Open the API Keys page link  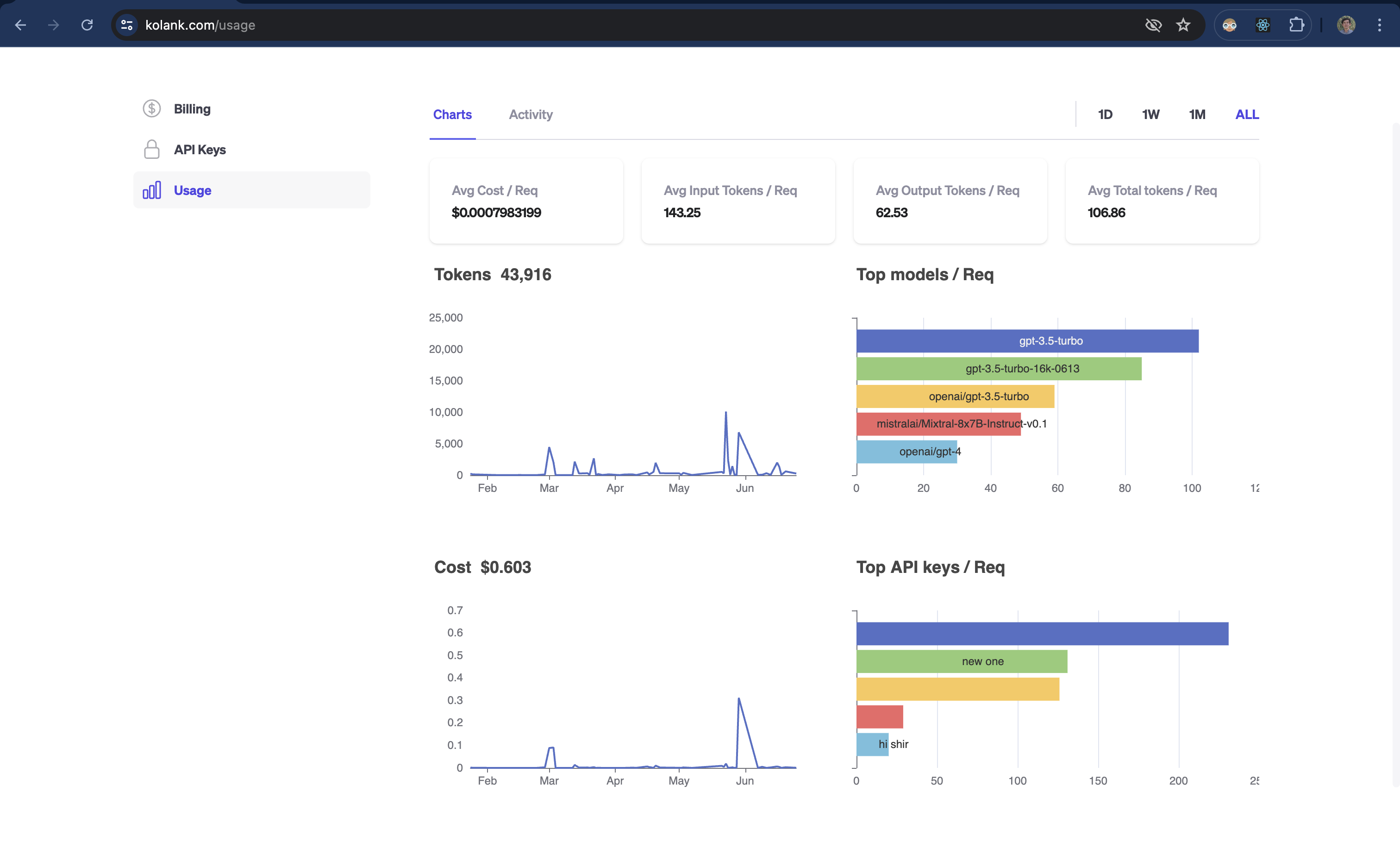point(200,150)
